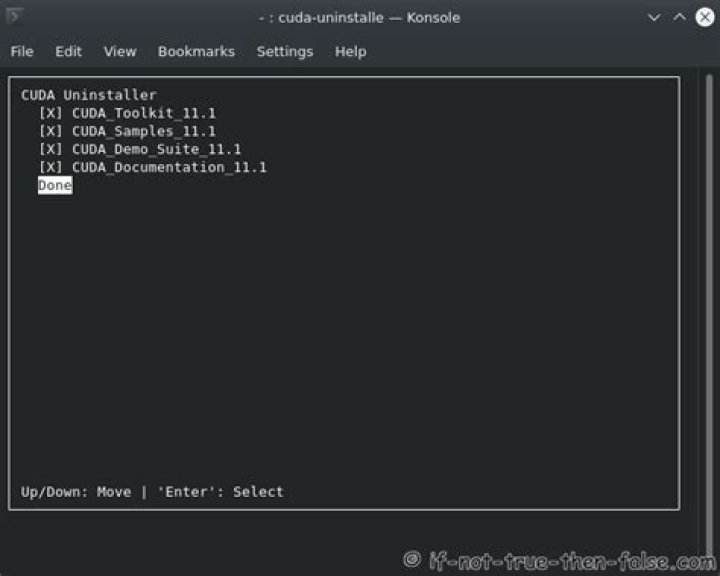
Task: Toggle the CUDA_Documentation_11.1 checkbox
Action: [51, 167]
